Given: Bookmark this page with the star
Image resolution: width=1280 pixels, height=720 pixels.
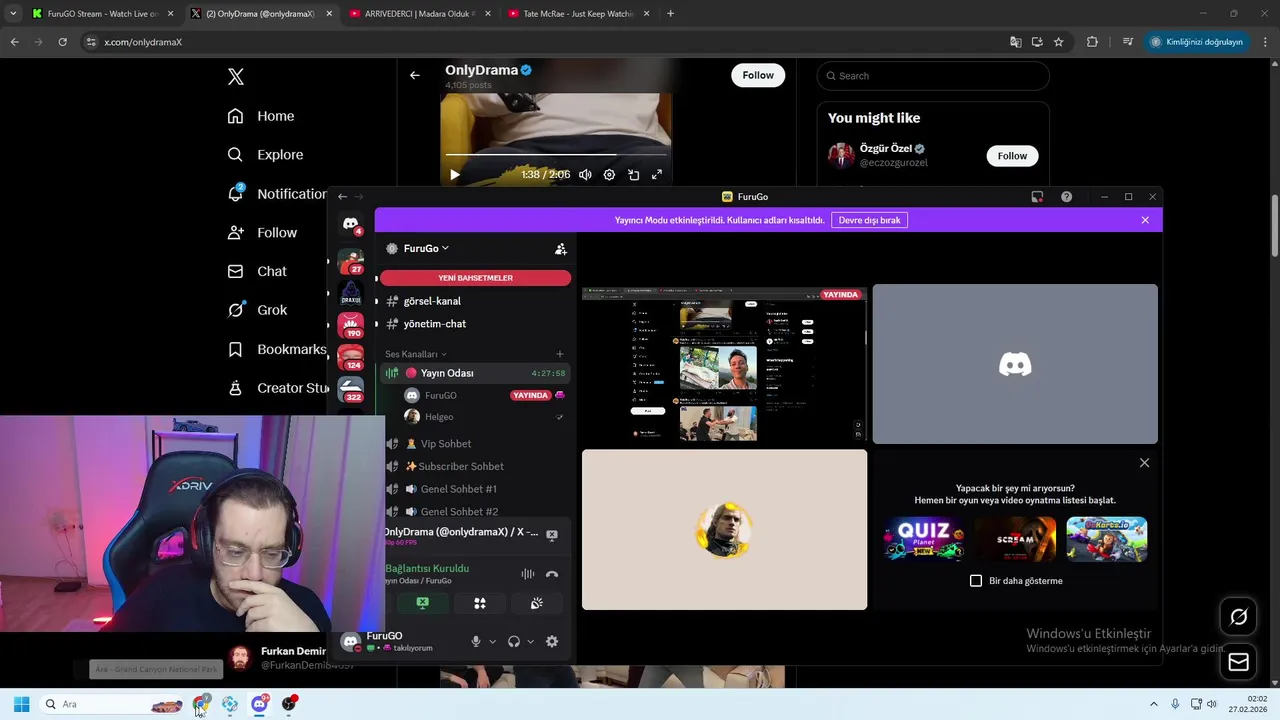Looking at the screenshot, I should [x=1058, y=42].
